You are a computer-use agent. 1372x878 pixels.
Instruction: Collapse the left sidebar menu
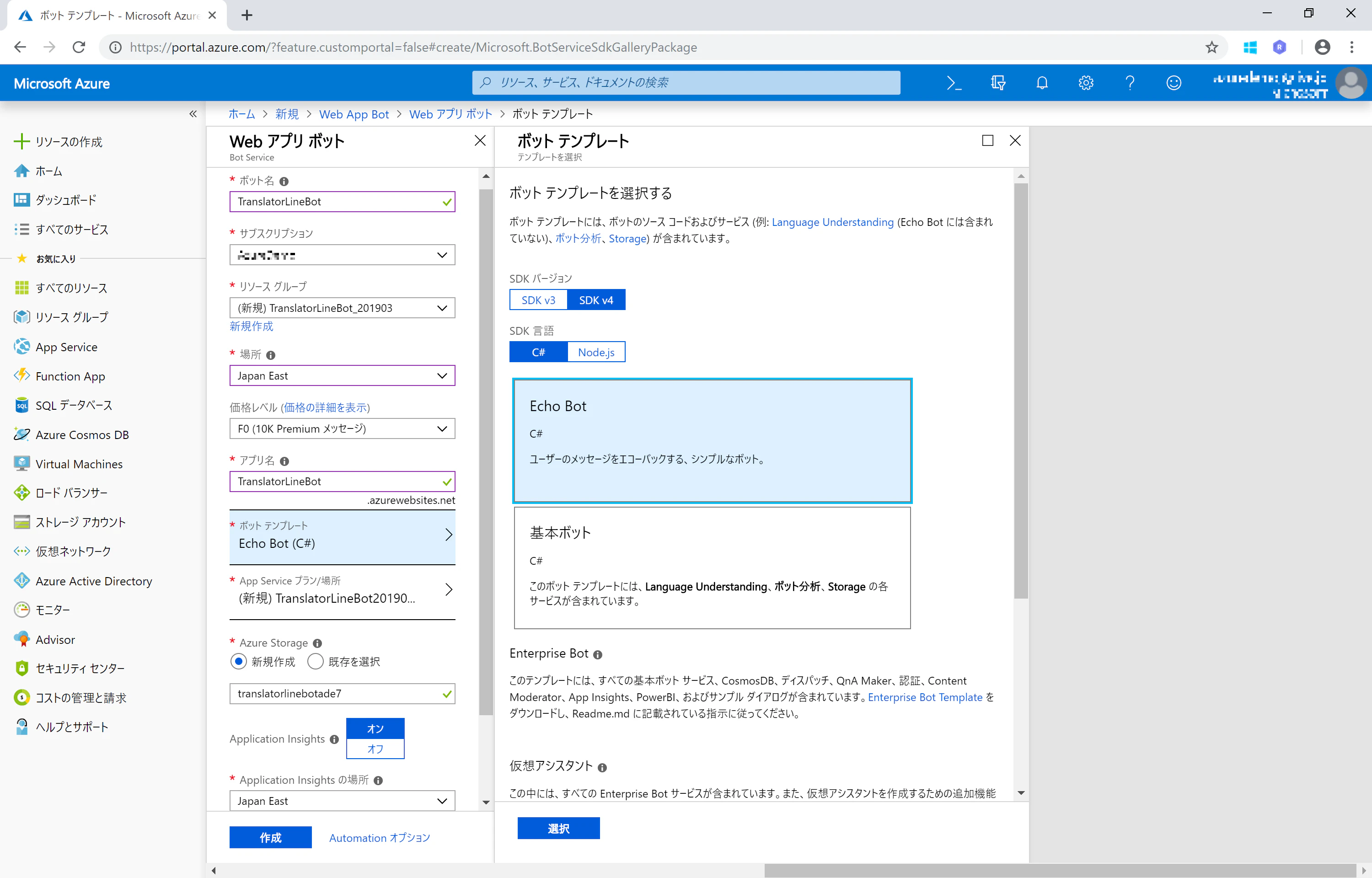[x=193, y=113]
